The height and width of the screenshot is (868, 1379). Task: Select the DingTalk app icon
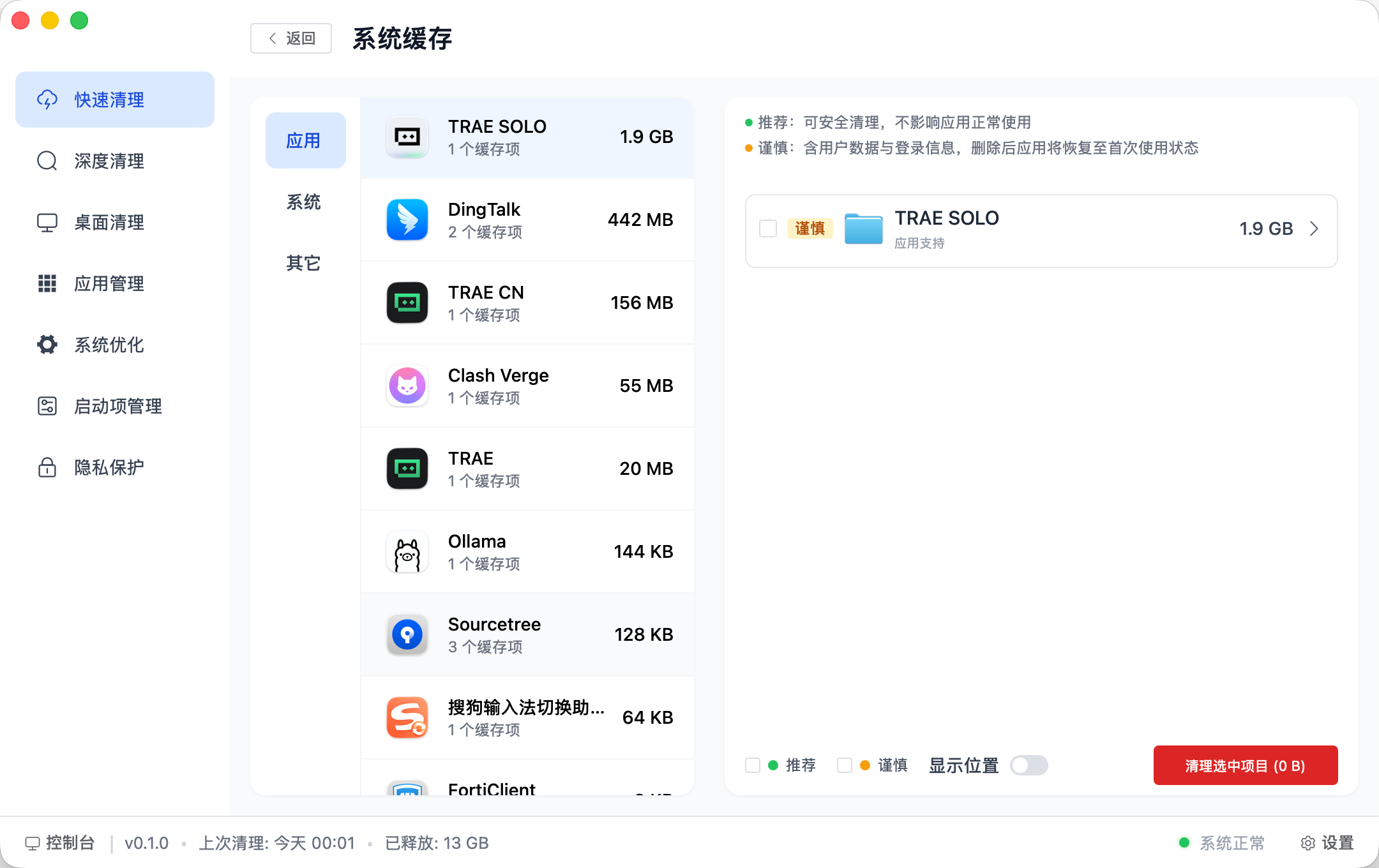[407, 220]
